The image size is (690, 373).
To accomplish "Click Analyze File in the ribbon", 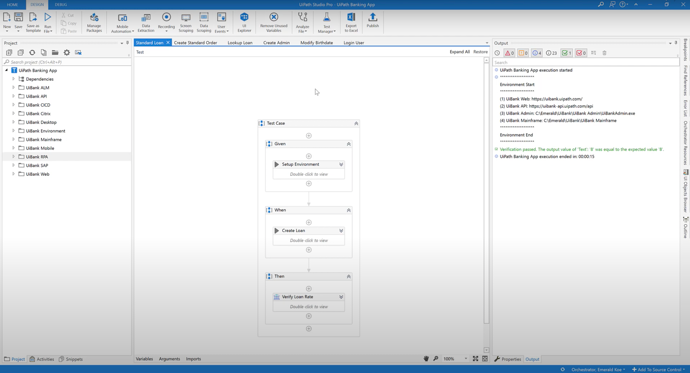I will (302, 22).
